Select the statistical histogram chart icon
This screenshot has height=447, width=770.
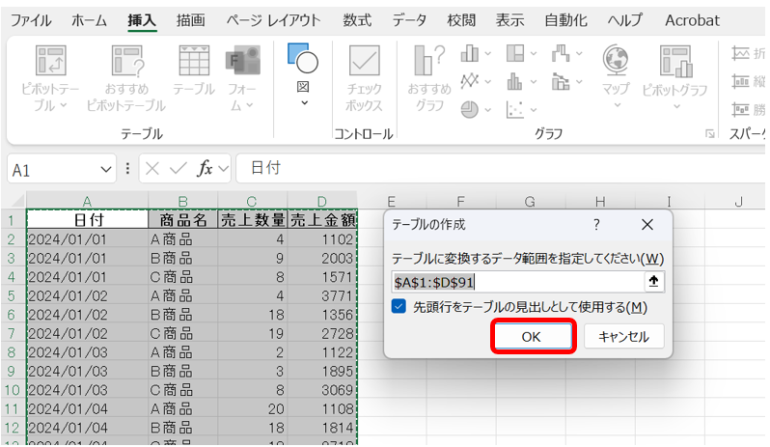point(515,81)
